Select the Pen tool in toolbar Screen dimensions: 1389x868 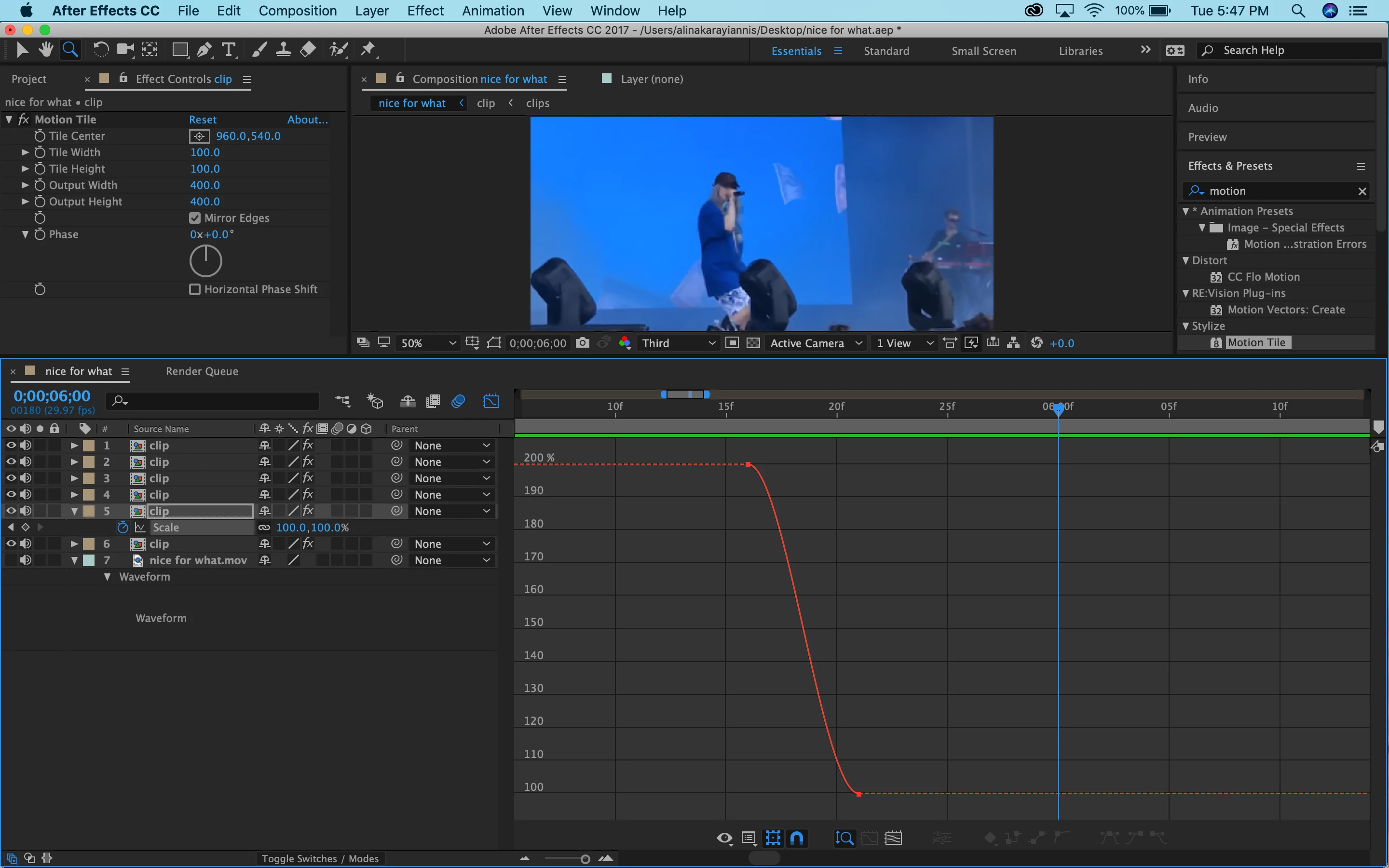click(204, 50)
